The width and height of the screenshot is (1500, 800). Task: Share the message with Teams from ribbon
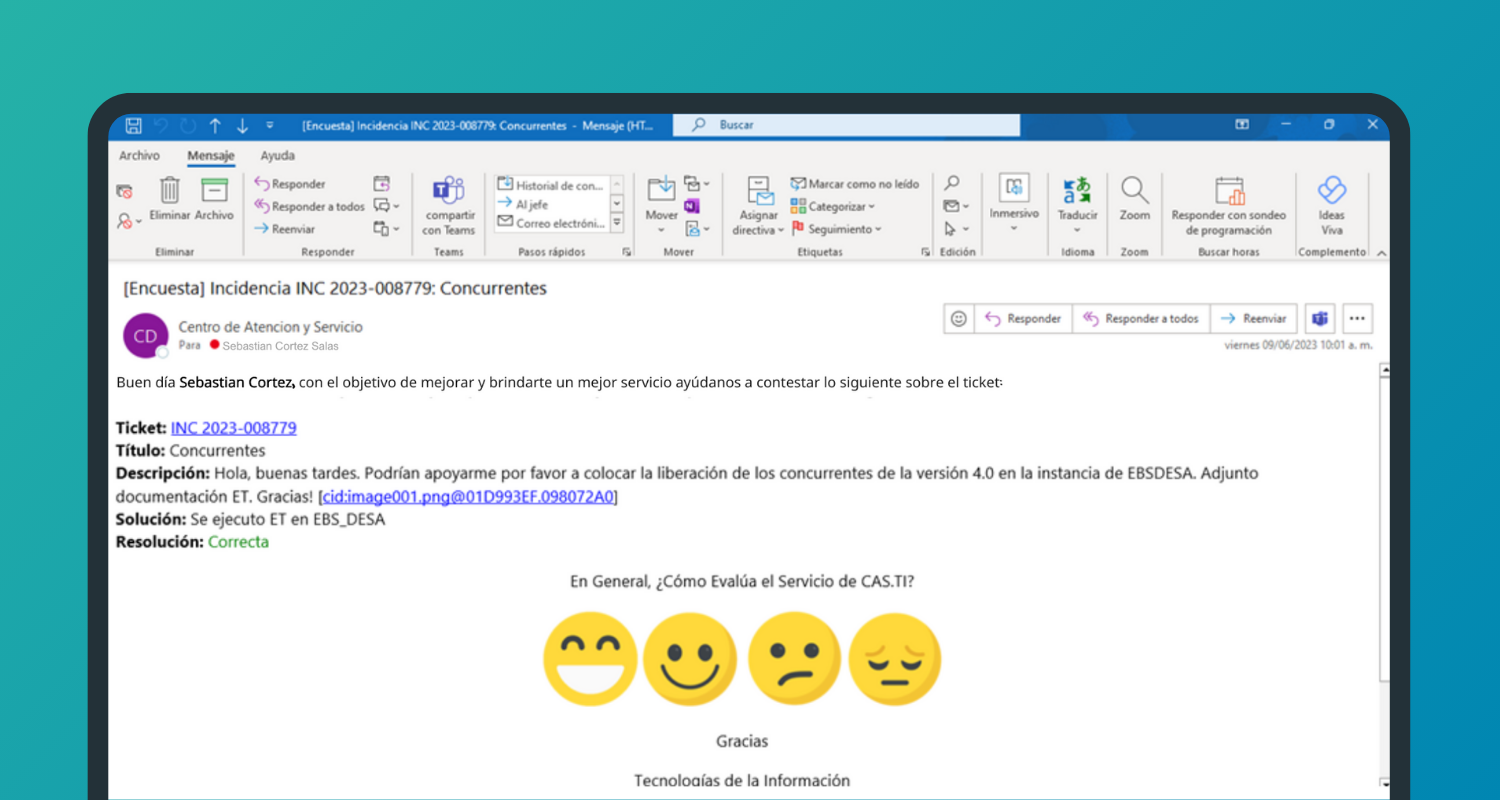pyautogui.click(x=448, y=207)
